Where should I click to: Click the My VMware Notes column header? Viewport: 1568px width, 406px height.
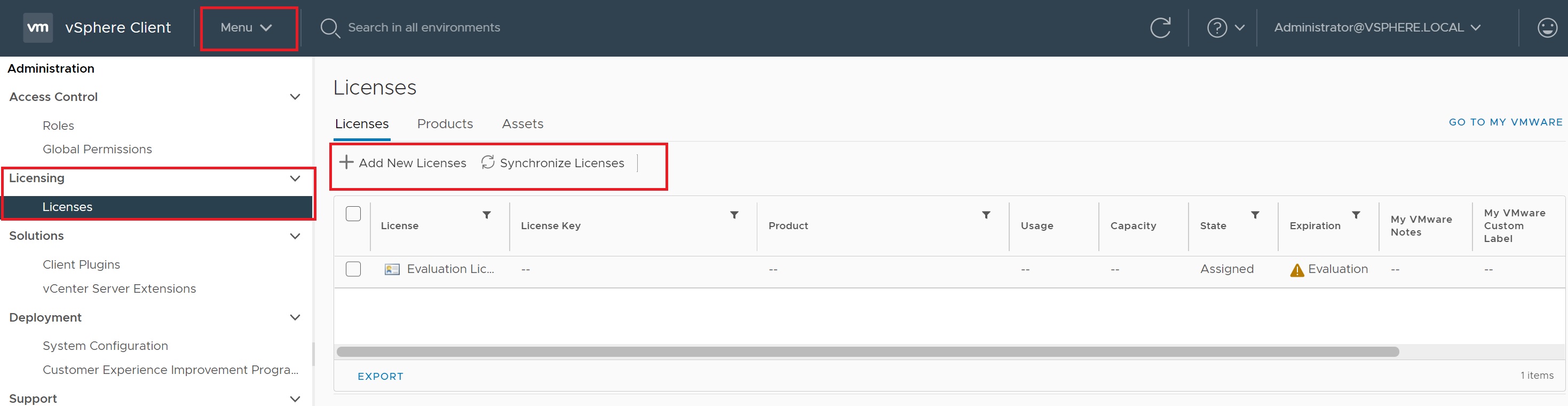pyautogui.click(x=1421, y=225)
